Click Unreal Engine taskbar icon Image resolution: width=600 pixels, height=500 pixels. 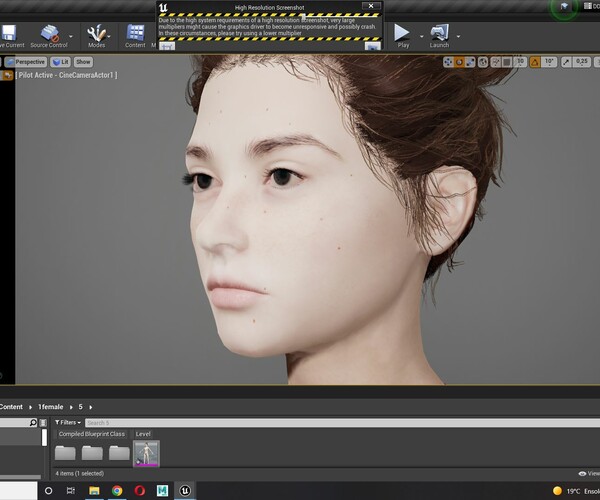click(x=185, y=491)
